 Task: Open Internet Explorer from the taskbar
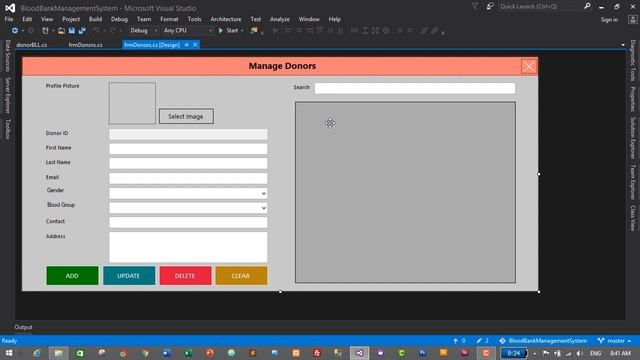37,353
